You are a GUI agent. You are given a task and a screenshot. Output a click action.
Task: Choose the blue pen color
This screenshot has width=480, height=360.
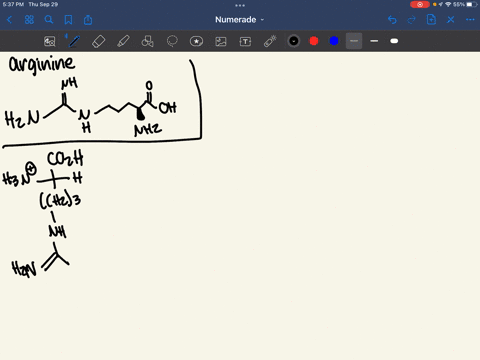coord(334,41)
